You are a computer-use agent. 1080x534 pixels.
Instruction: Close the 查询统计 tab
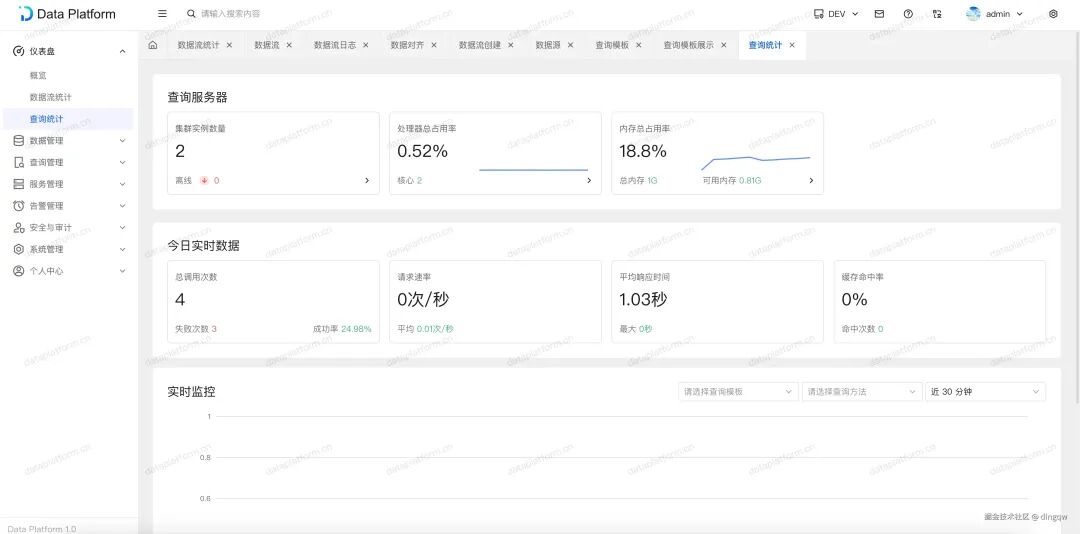point(792,45)
